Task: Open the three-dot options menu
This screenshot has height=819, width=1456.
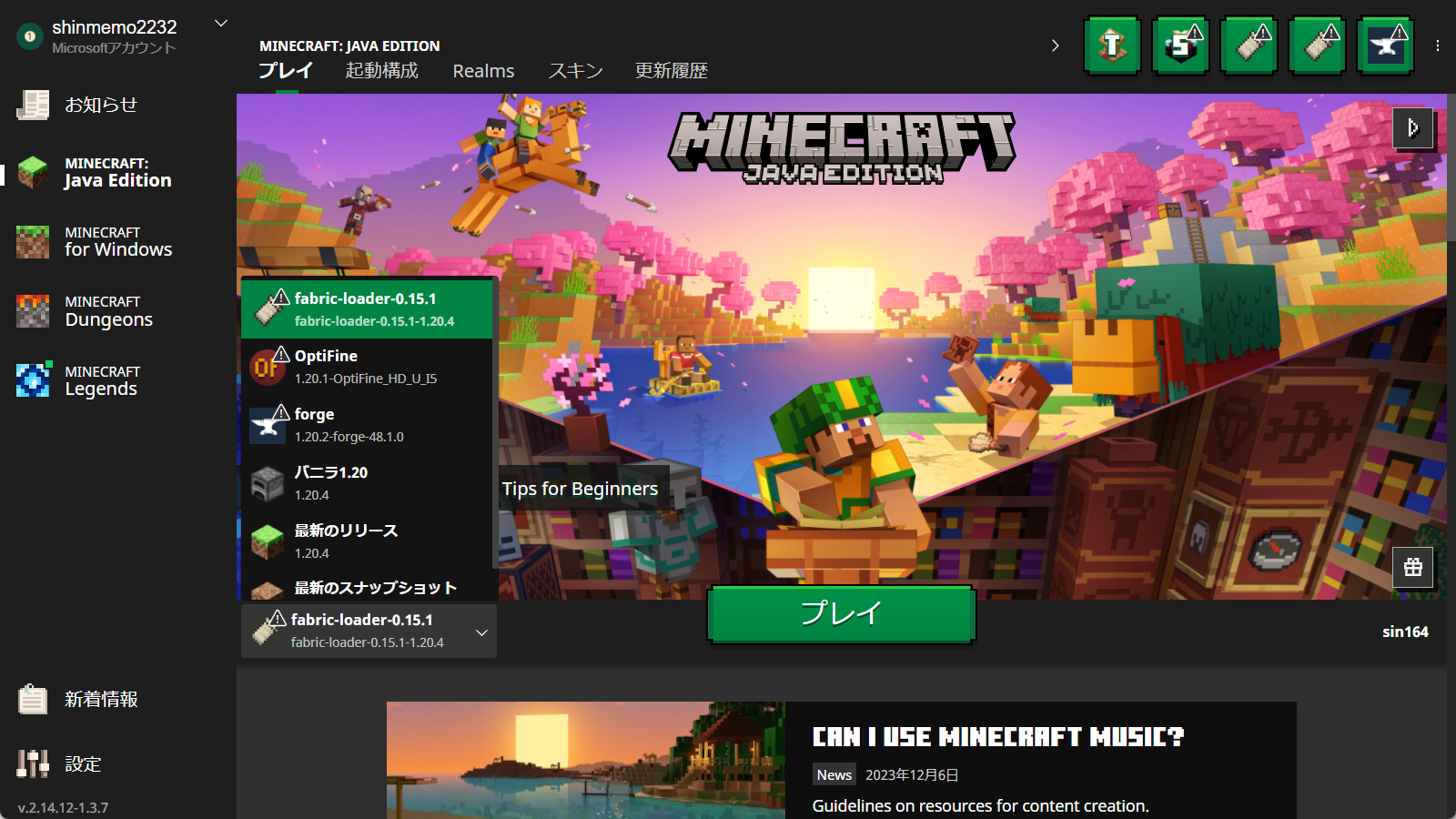Action: pos(1438,45)
